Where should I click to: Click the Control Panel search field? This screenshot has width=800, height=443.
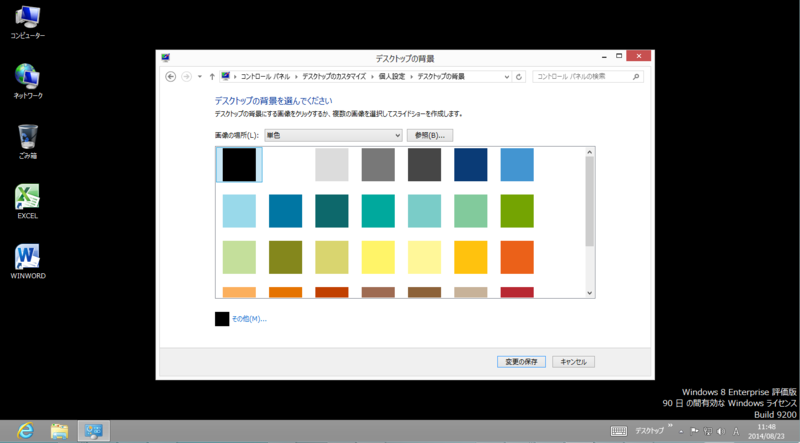[588, 77]
